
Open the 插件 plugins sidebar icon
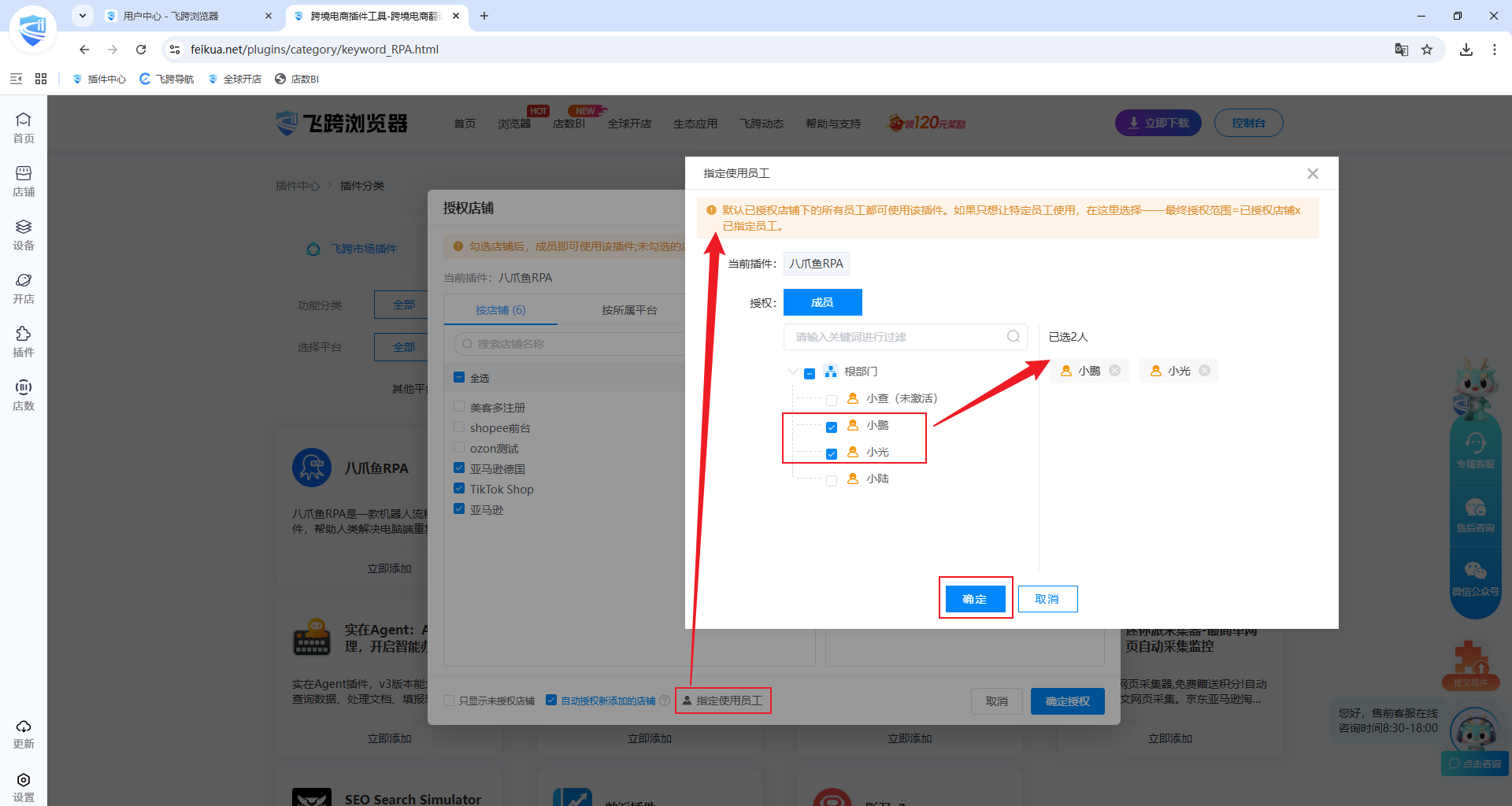(24, 342)
